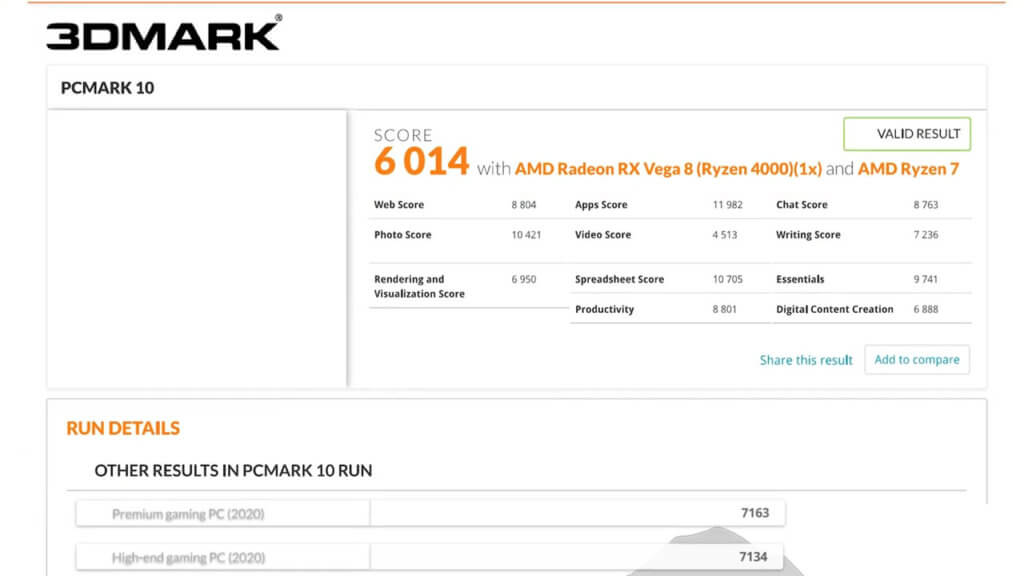1024x576 pixels.
Task: Click the Apps Score value 11 982
Action: point(728,204)
